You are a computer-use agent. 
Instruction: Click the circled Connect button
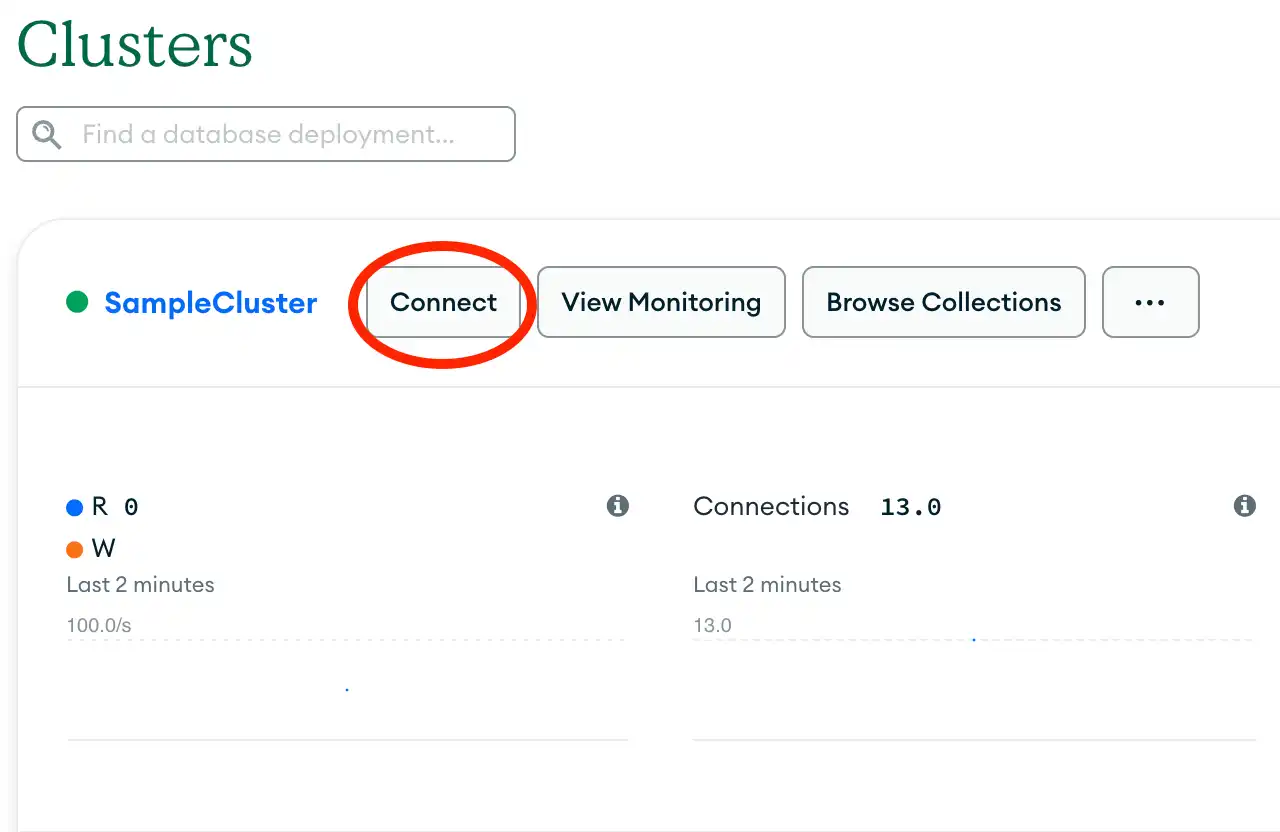[x=443, y=302]
